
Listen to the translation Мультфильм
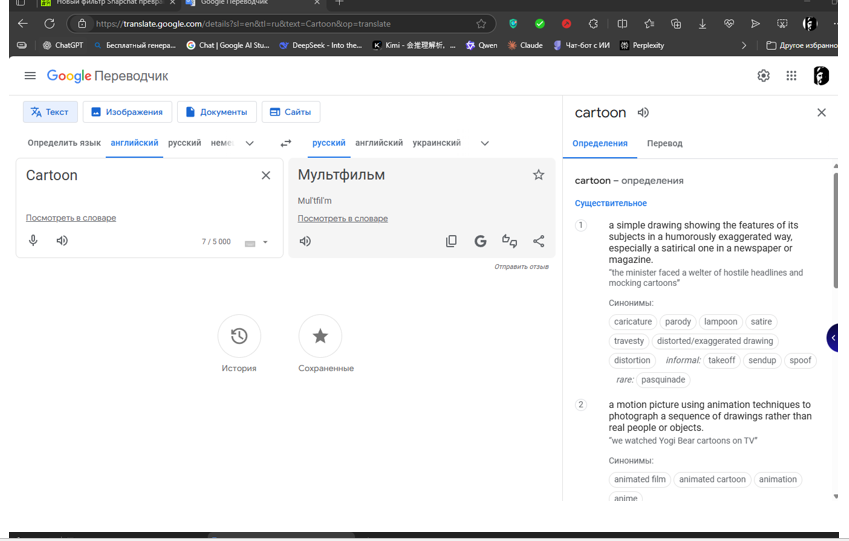[x=305, y=242]
